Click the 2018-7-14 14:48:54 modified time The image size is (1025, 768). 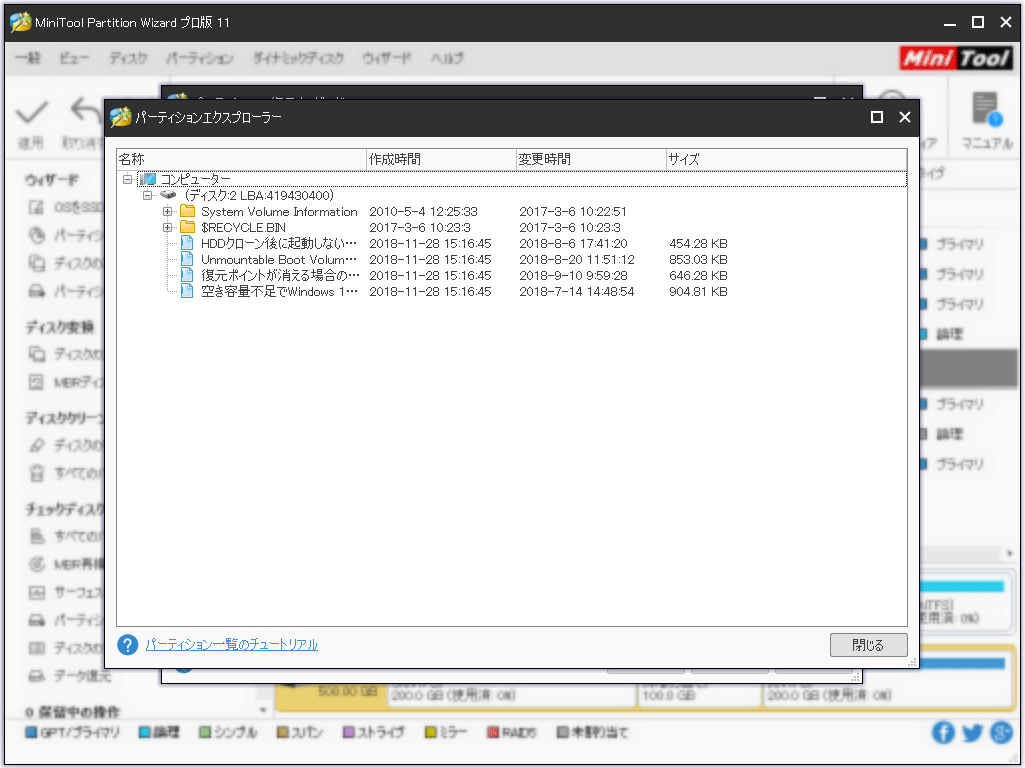(x=577, y=292)
